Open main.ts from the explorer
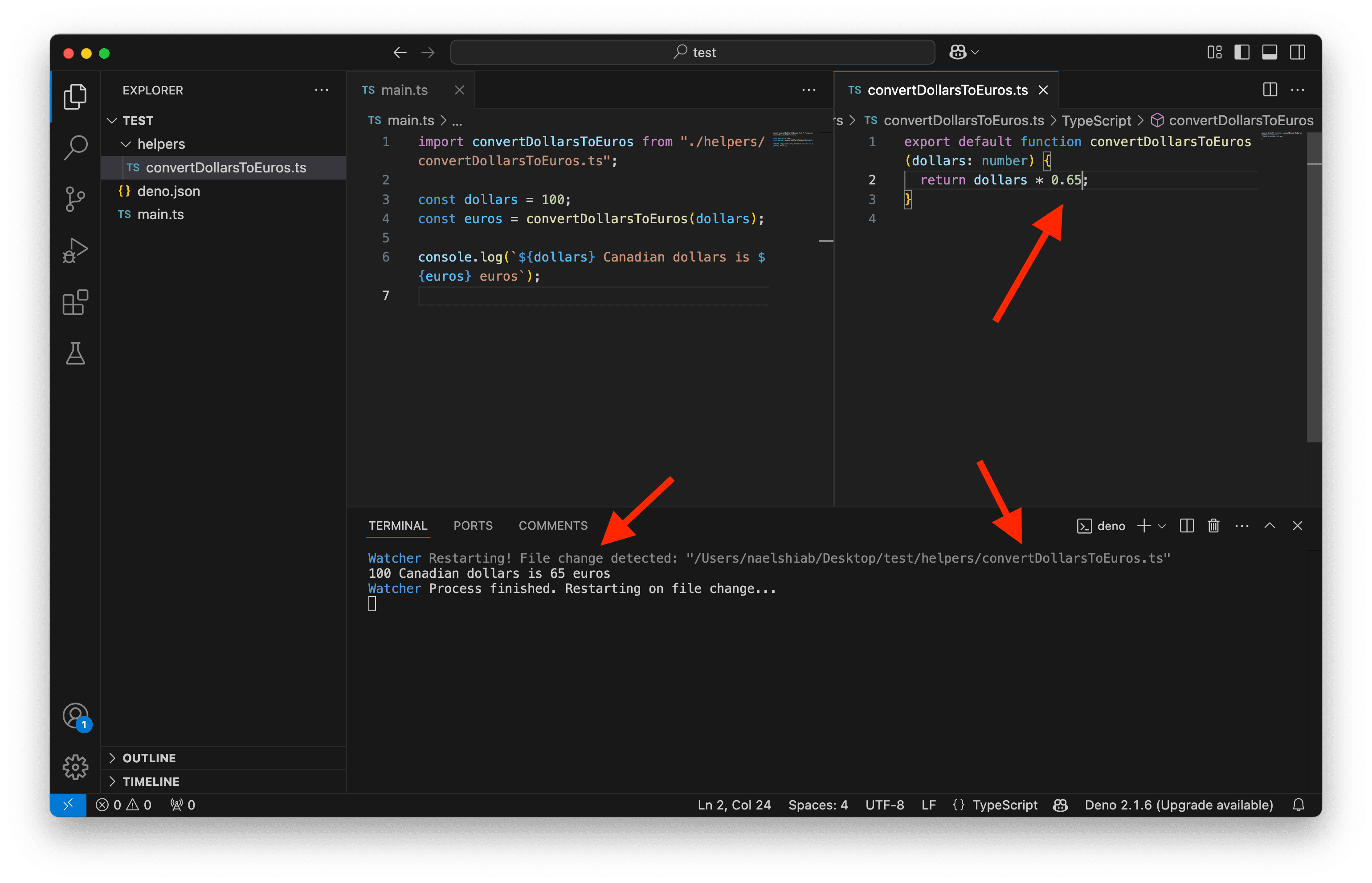The image size is (1372, 883). [224, 214]
